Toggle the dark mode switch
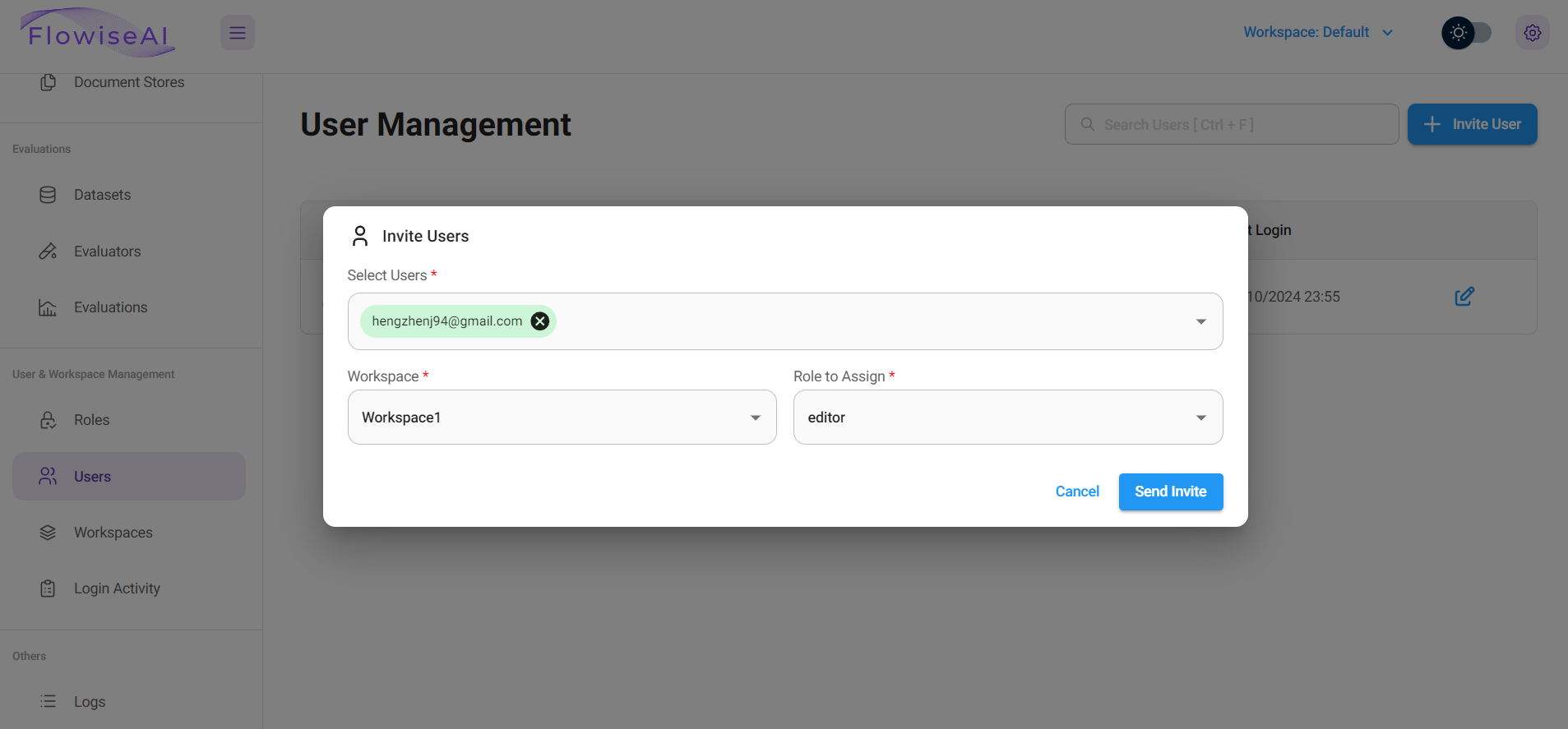The height and width of the screenshot is (729, 1568). 1467,33
